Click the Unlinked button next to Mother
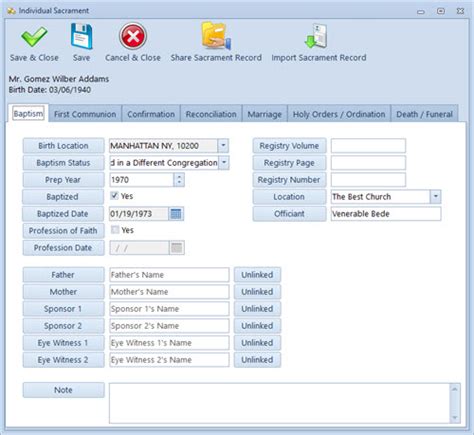This screenshot has height=435, width=474. (x=257, y=292)
